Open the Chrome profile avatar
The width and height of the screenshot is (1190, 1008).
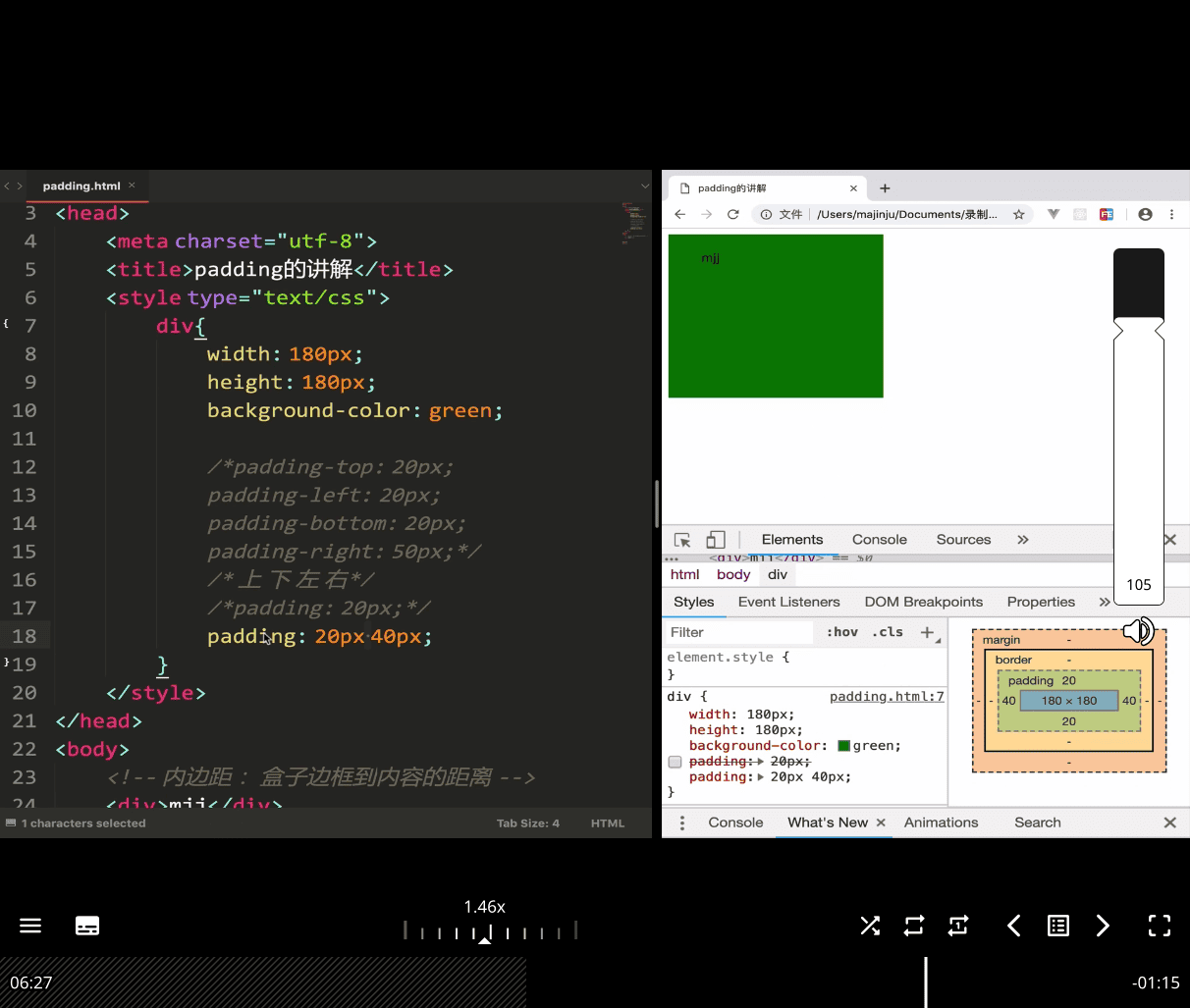pyautogui.click(x=1145, y=214)
